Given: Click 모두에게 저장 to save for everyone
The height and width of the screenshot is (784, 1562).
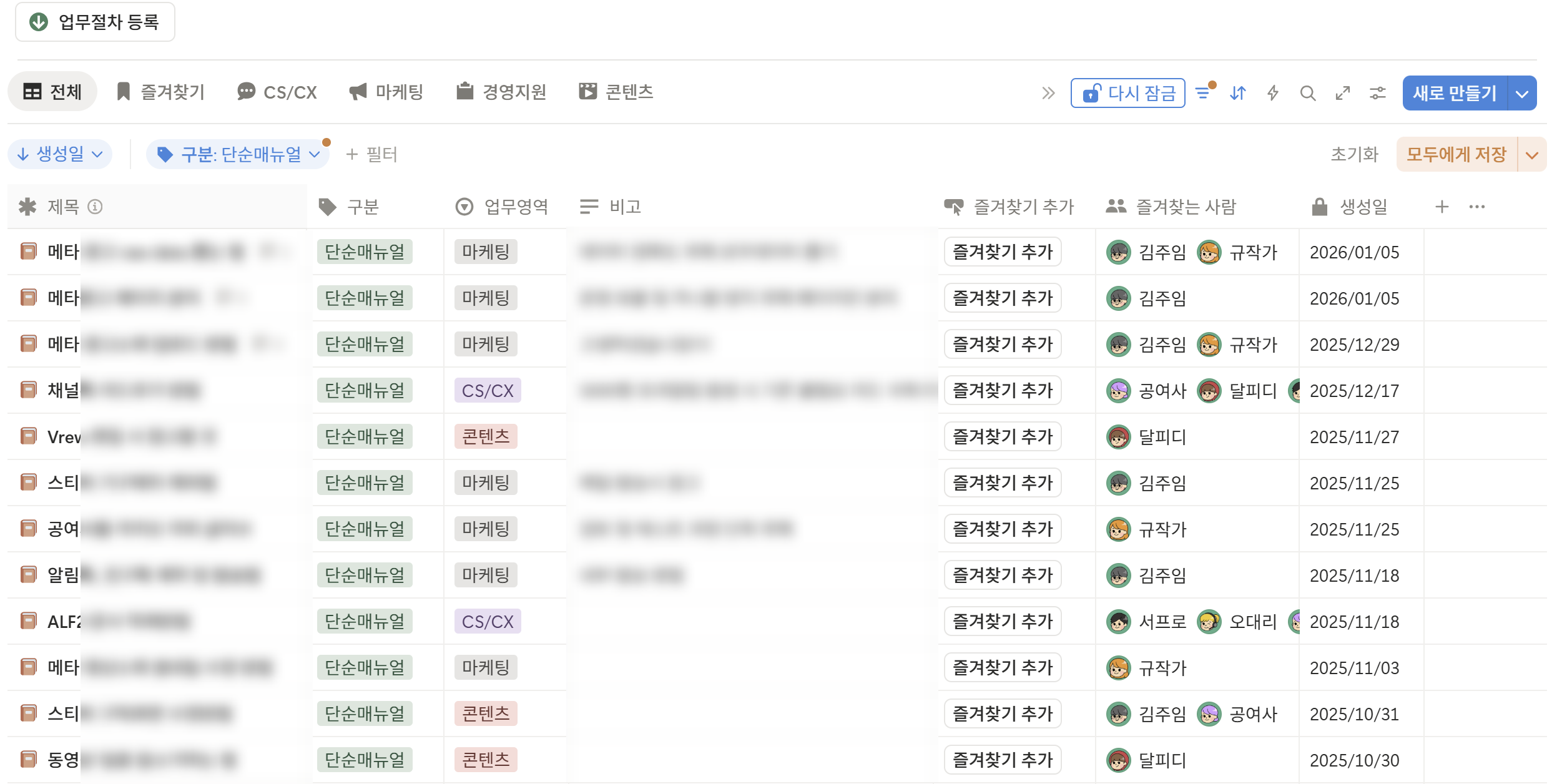Looking at the screenshot, I should (1455, 154).
